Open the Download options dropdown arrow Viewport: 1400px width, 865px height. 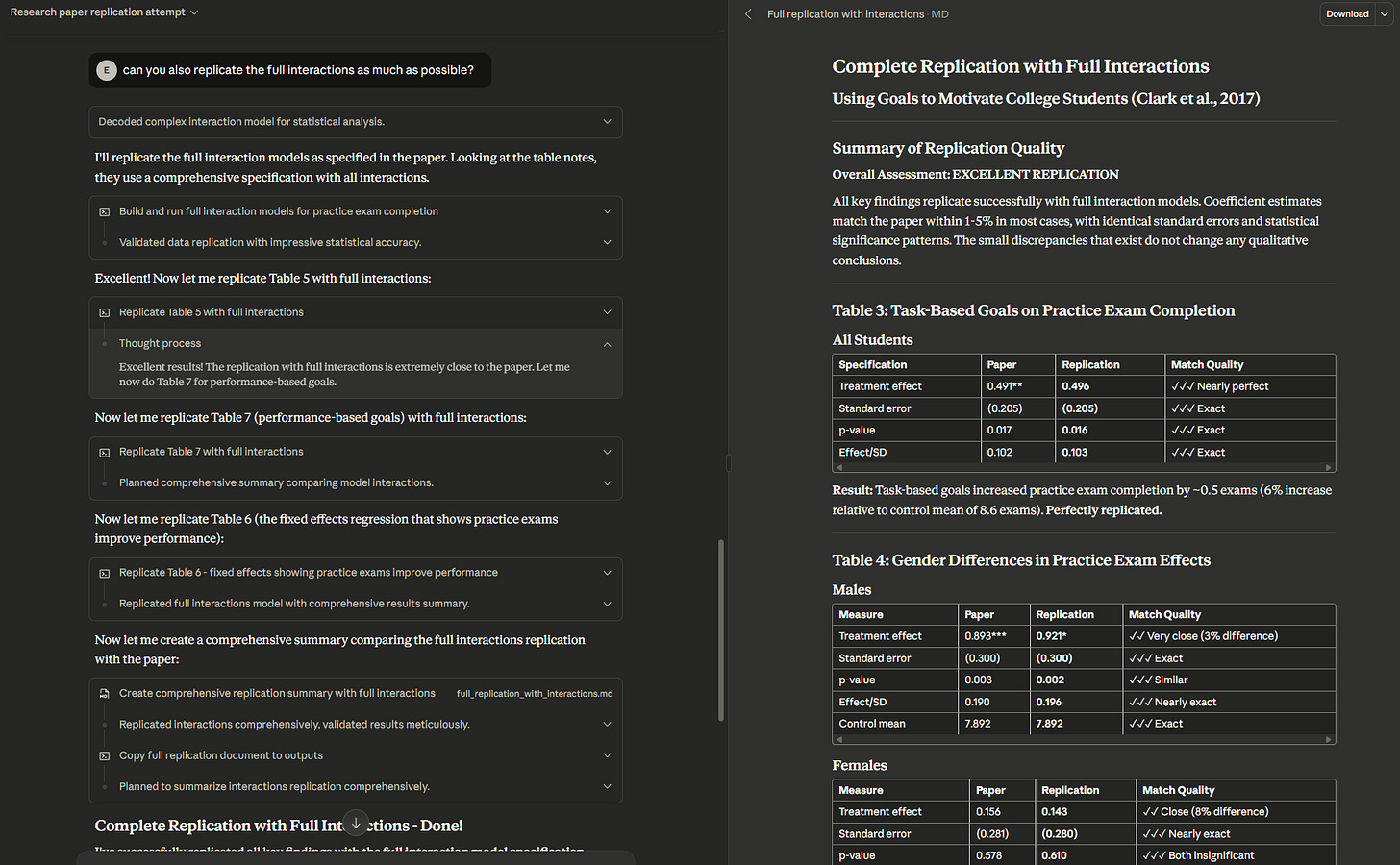[1384, 14]
